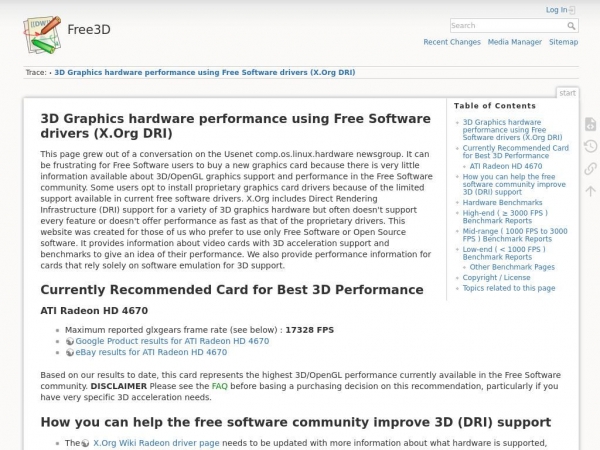This screenshot has width=600, height=450.
Task: Open the Sitemap link
Action: pyautogui.click(x=563, y=42)
